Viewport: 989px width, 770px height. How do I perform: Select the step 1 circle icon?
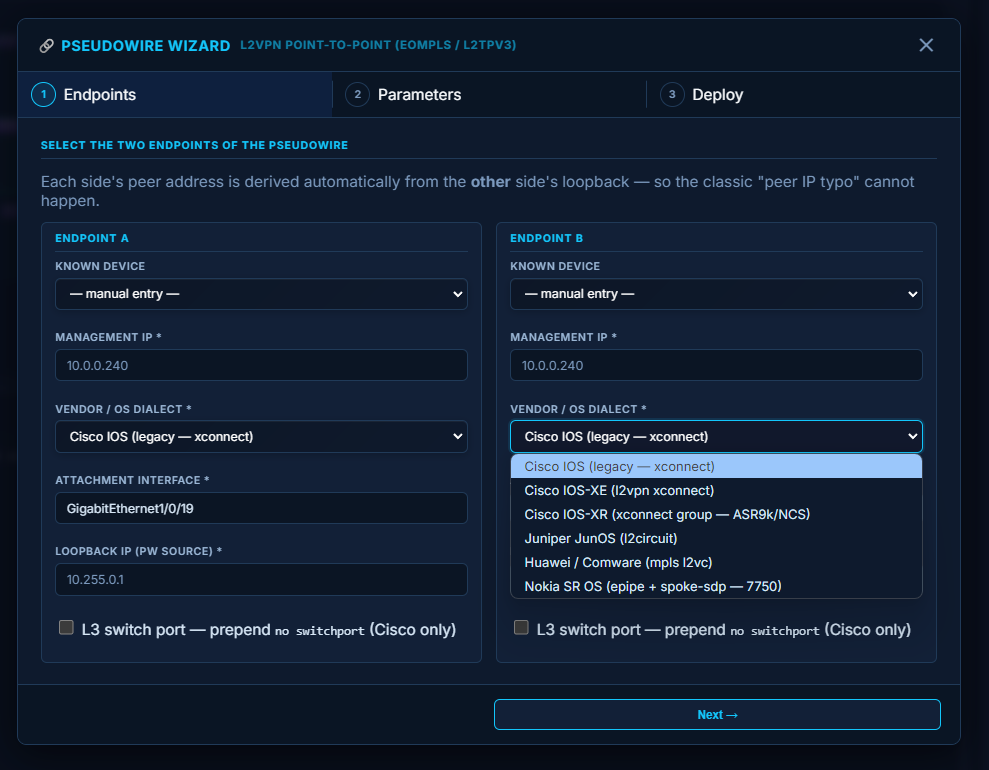click(44, 95)
